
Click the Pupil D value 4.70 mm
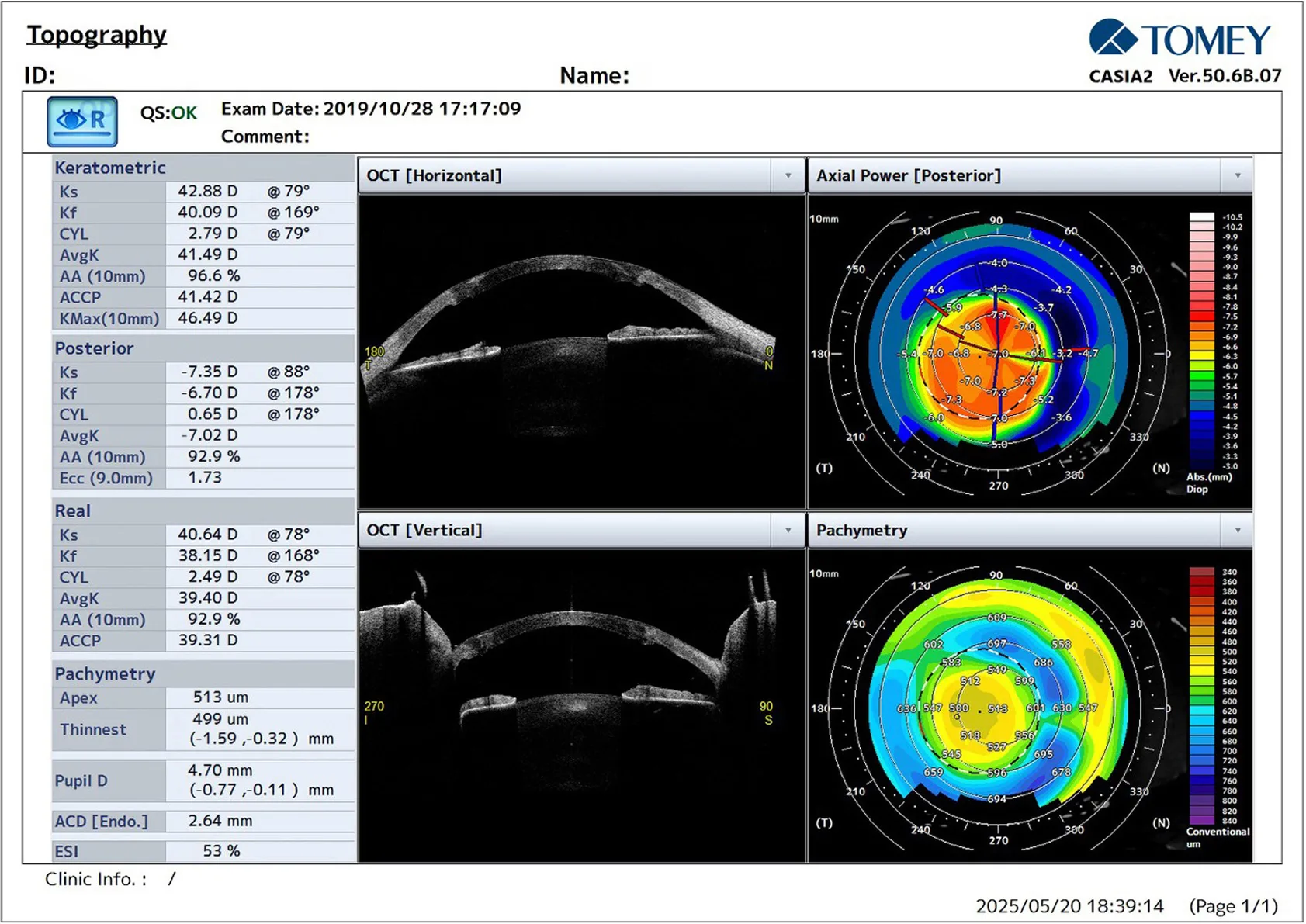click(220, 770)
